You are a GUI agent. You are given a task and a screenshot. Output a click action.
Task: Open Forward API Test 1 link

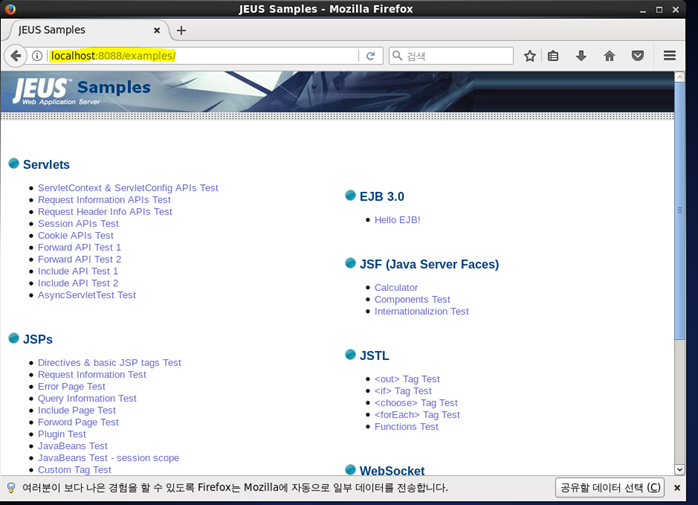point(79,248)
